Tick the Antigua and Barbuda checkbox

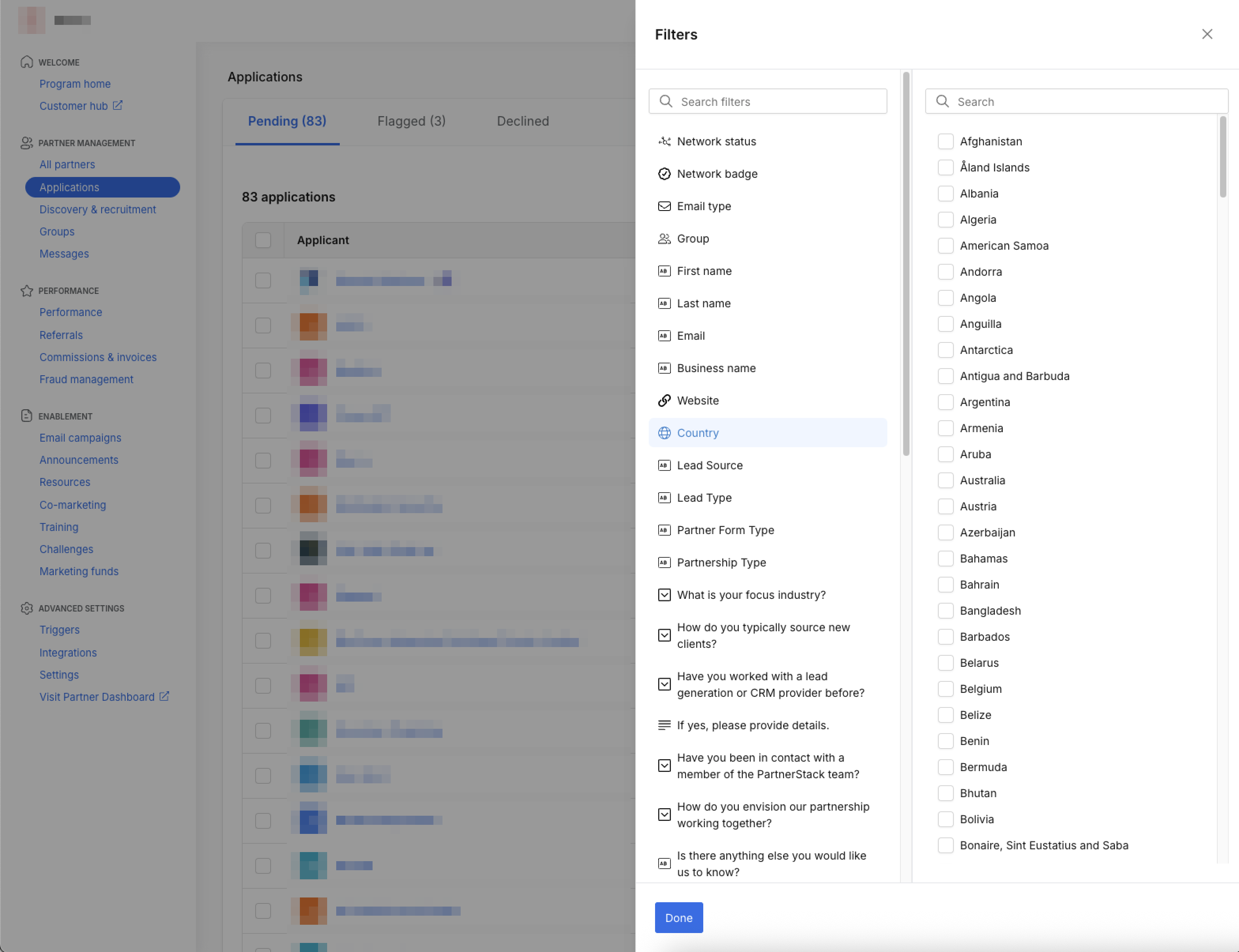pyautogui.click(x=945, y=376)
